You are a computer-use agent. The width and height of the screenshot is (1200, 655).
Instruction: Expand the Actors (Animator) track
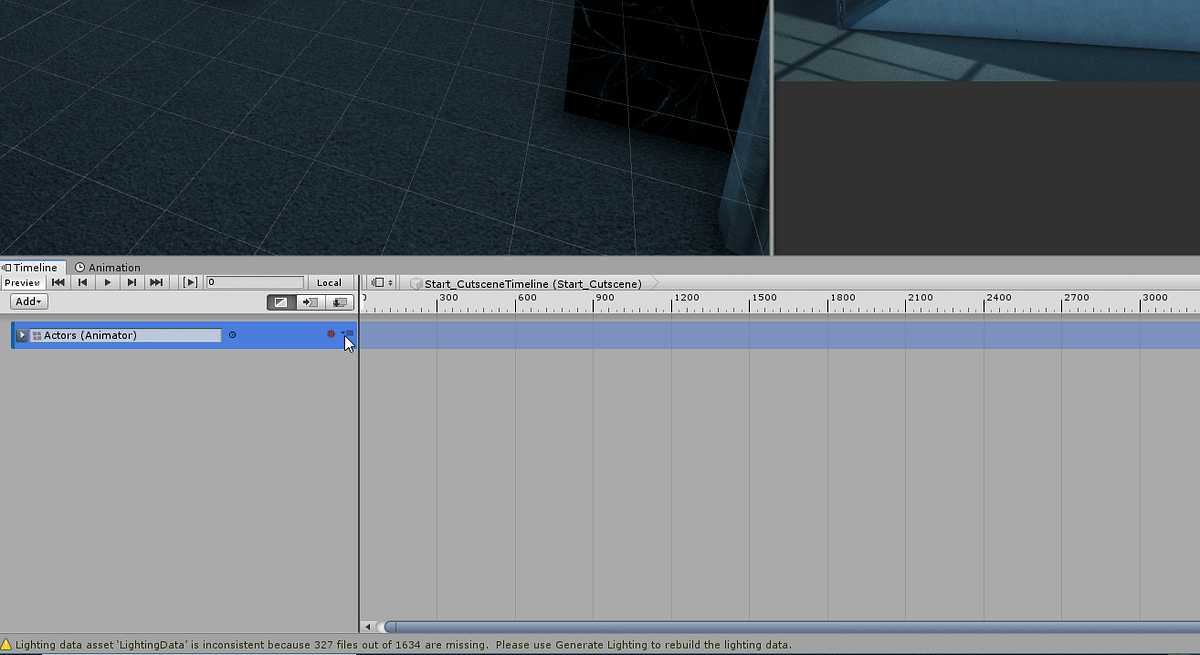[21, 335]
